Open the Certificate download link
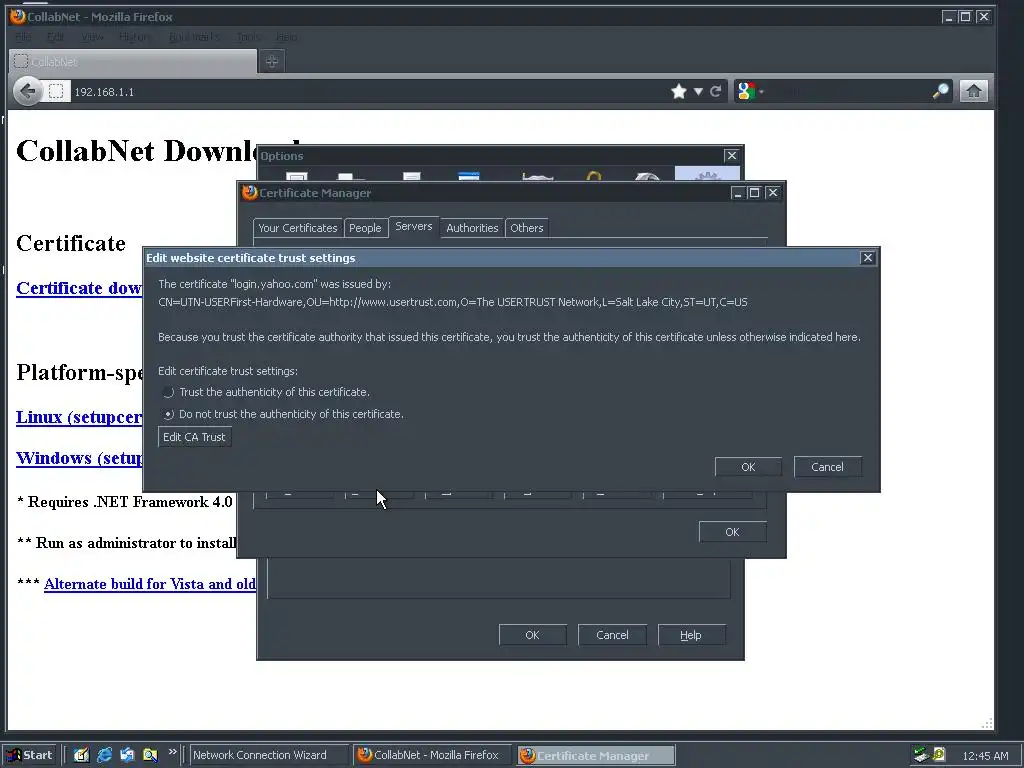This screenshot has width=1024, height=768. 79,288
